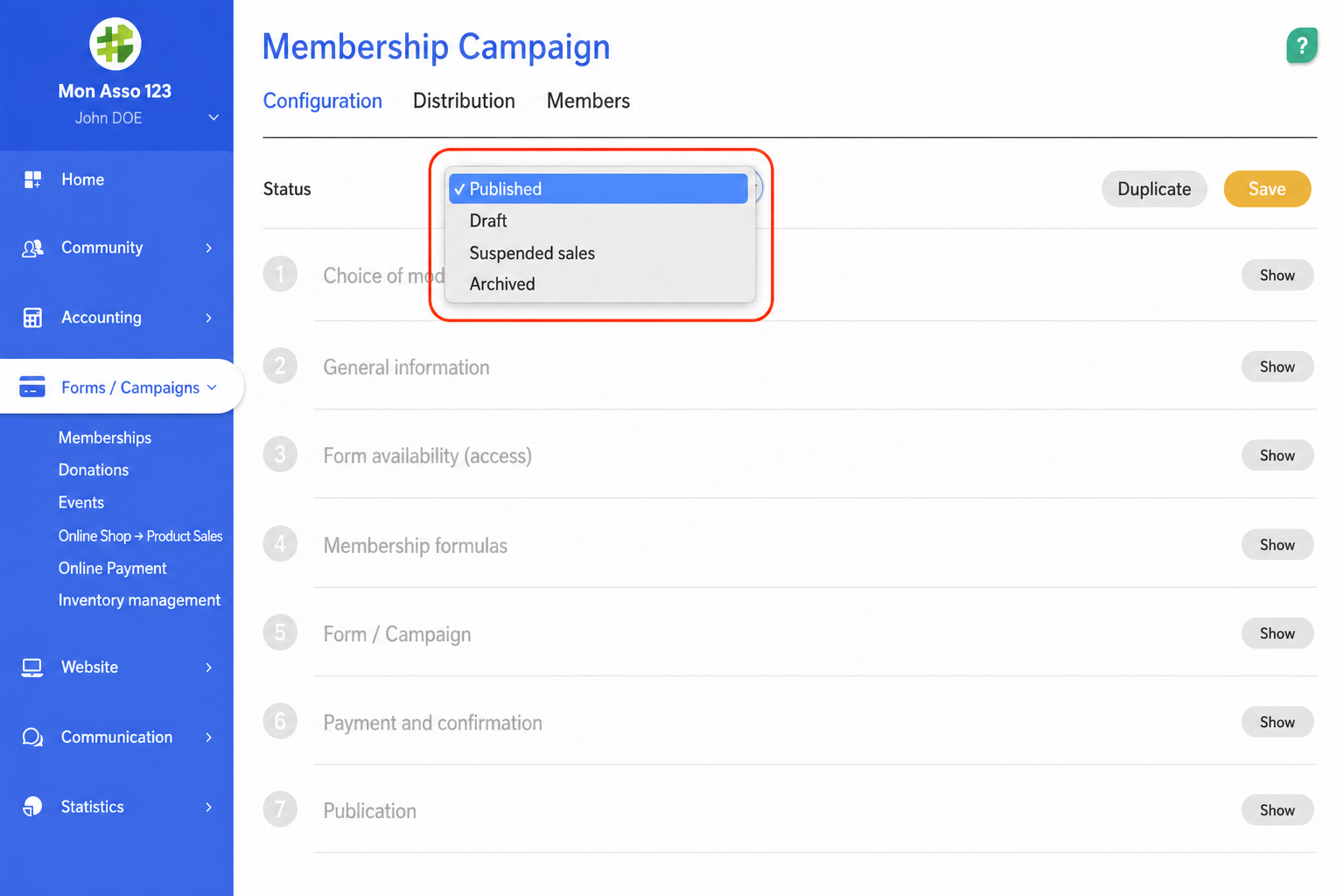Click the Community people icon
Viewport: 1344px width, 896px height.
point(32,248)
